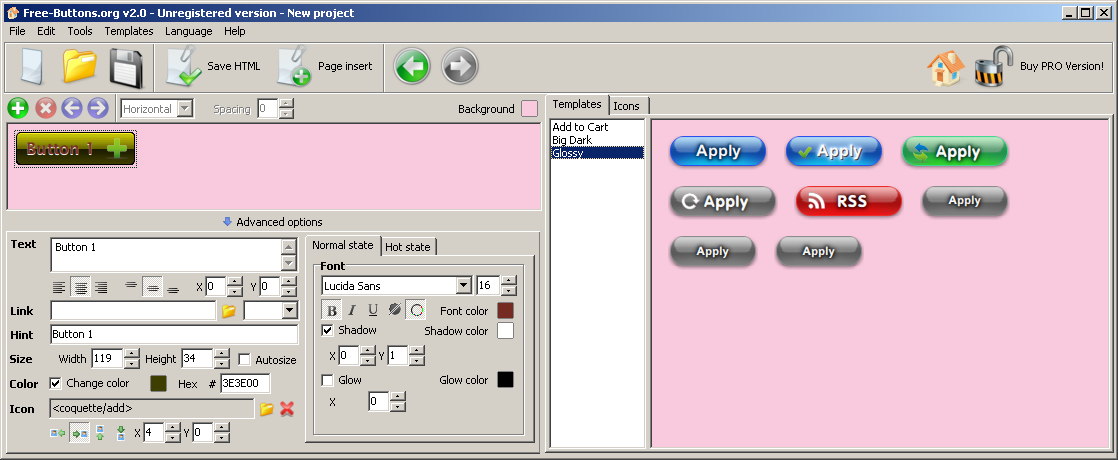
Task: Open the File menu
Action: [x=17, y=31]
